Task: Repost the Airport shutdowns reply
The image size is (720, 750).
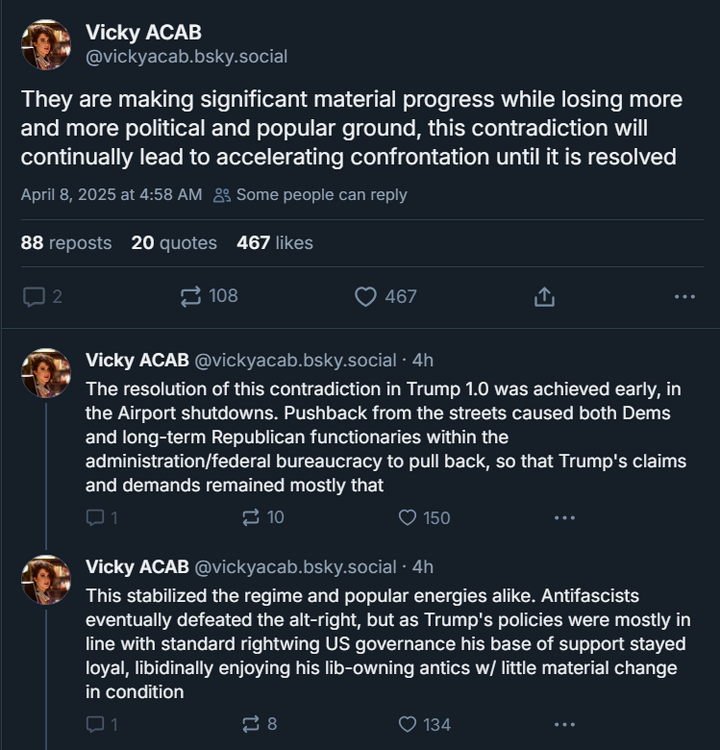Action: 251,517
